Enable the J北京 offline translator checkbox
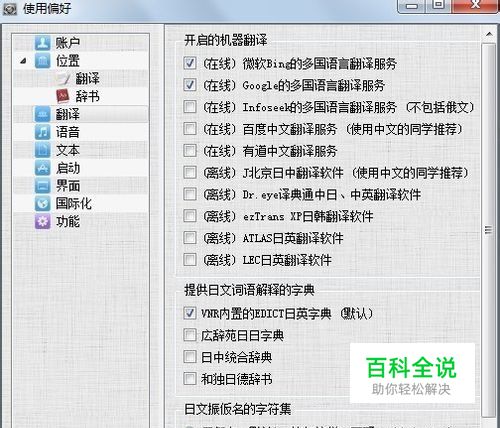Viewport: 500px width, 428px height. [x=190, y=172]
